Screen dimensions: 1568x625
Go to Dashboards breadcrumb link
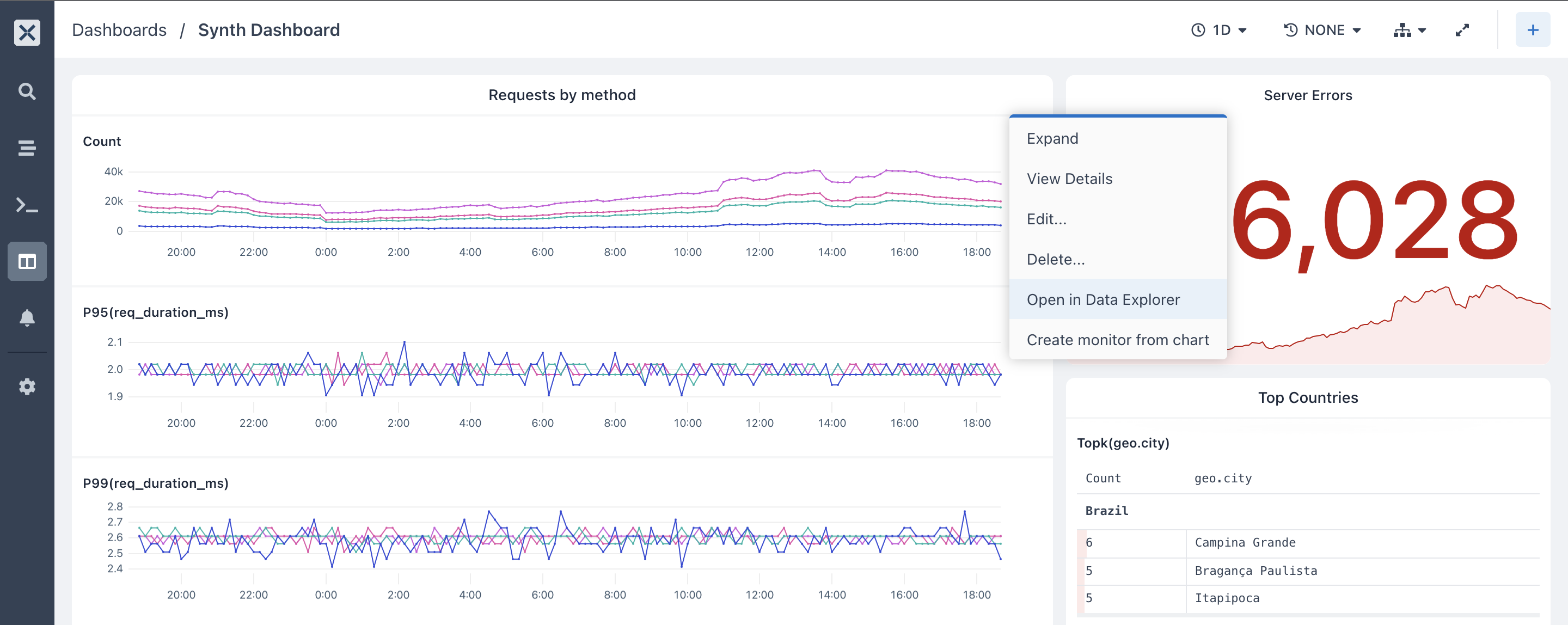119,30
